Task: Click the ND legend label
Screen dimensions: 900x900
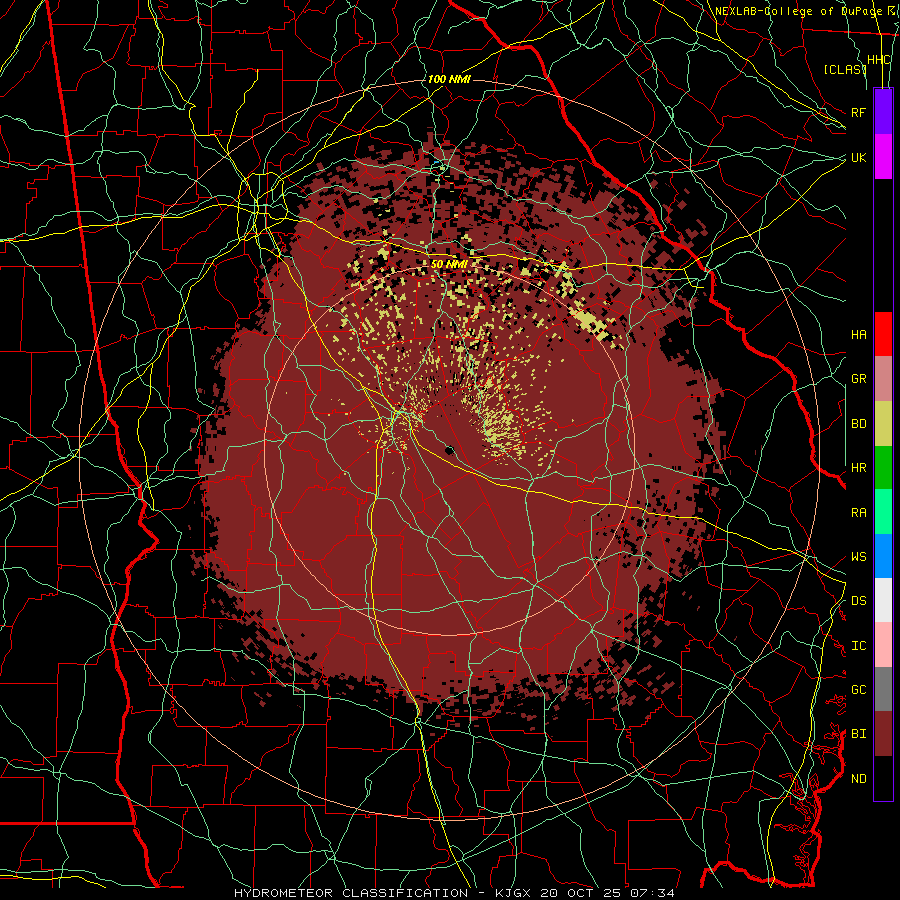Action: point(859,779)
